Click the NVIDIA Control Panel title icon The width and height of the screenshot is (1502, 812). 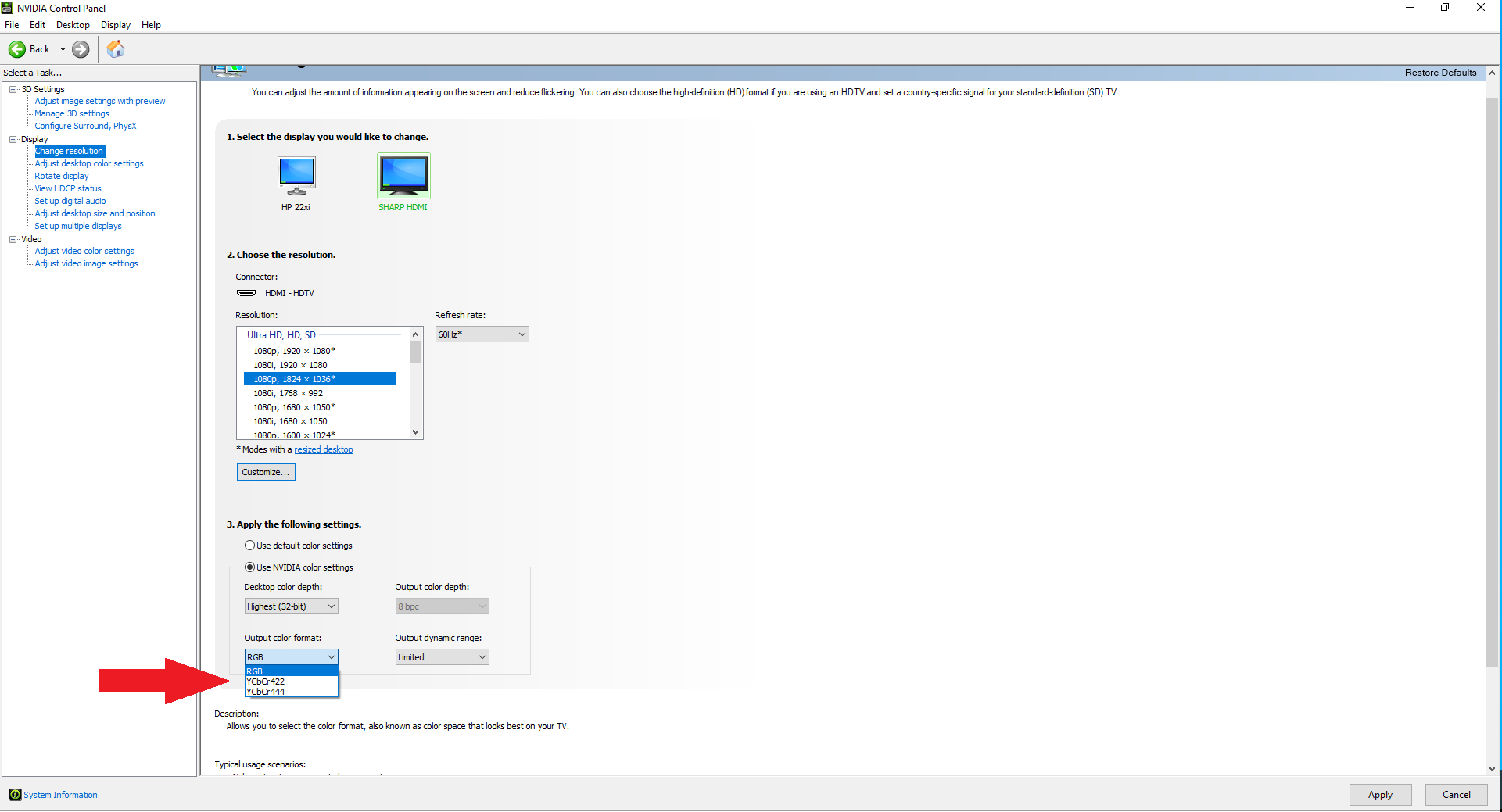7,8
